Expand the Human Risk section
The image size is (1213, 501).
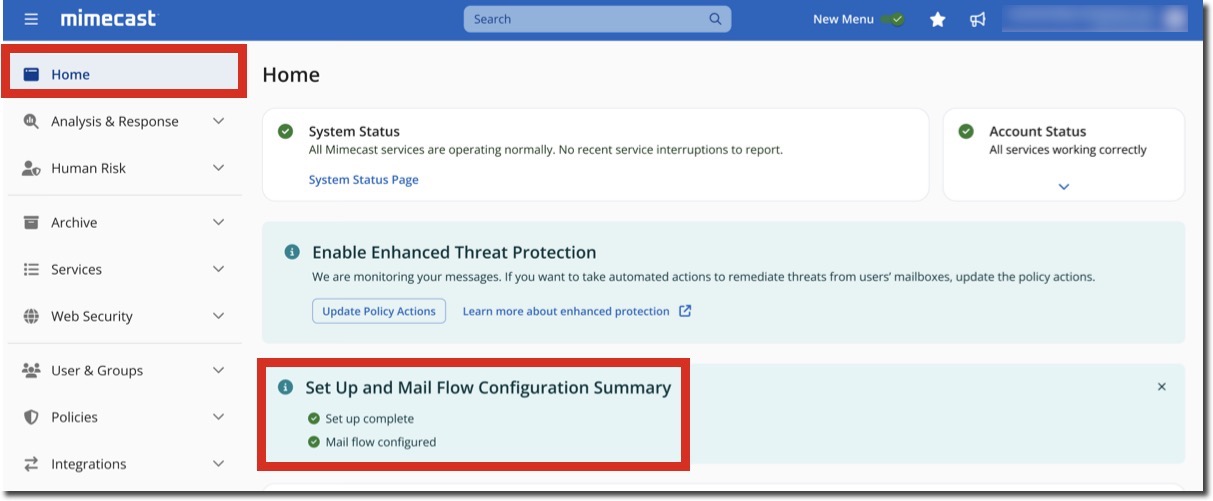219,168
